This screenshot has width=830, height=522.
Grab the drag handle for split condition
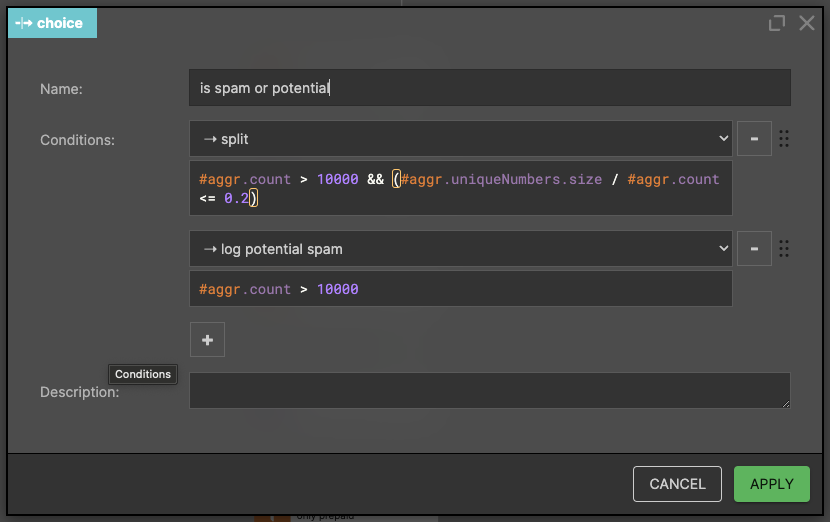pyautogui.click(x=784, y=139)
